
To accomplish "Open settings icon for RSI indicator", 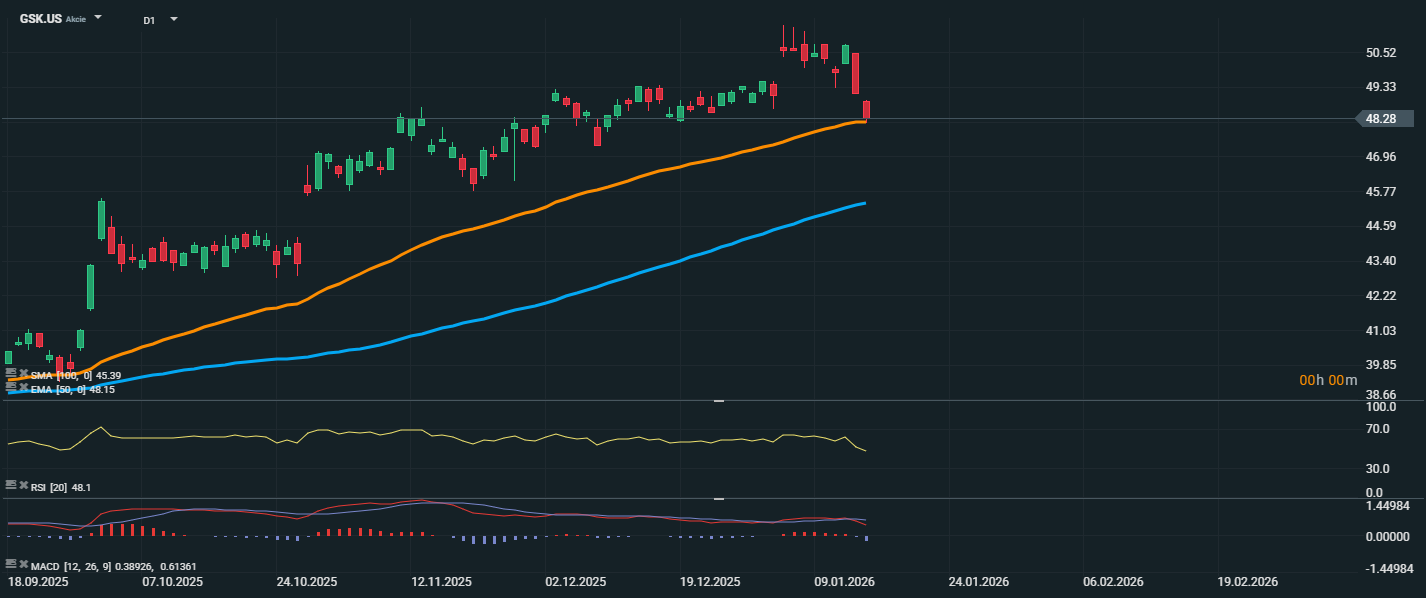I will point(11,485).
